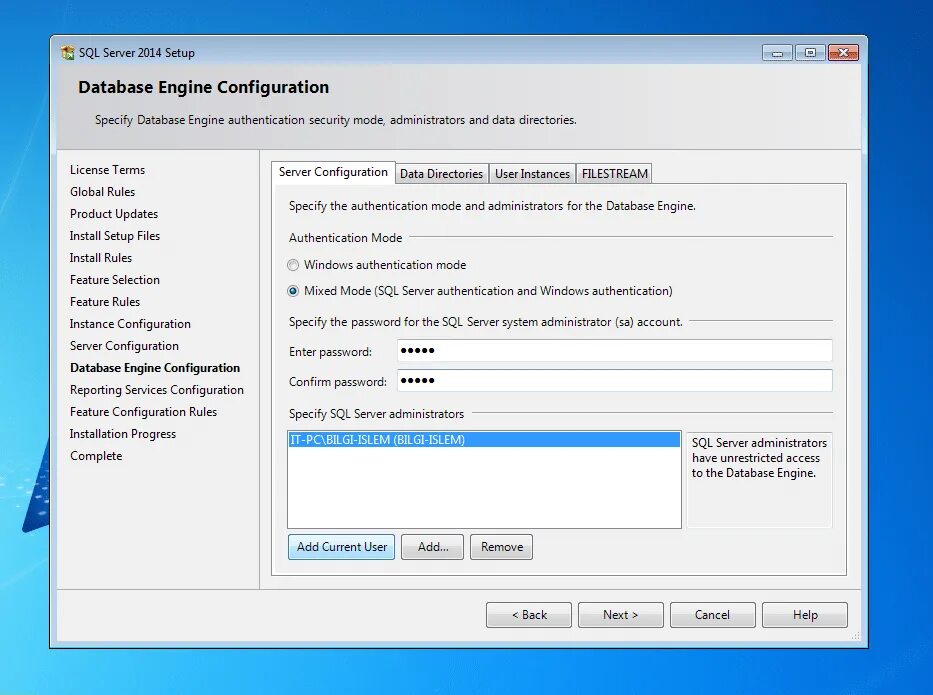
Task: Click Product Updates in the step list
Action: 114,214
